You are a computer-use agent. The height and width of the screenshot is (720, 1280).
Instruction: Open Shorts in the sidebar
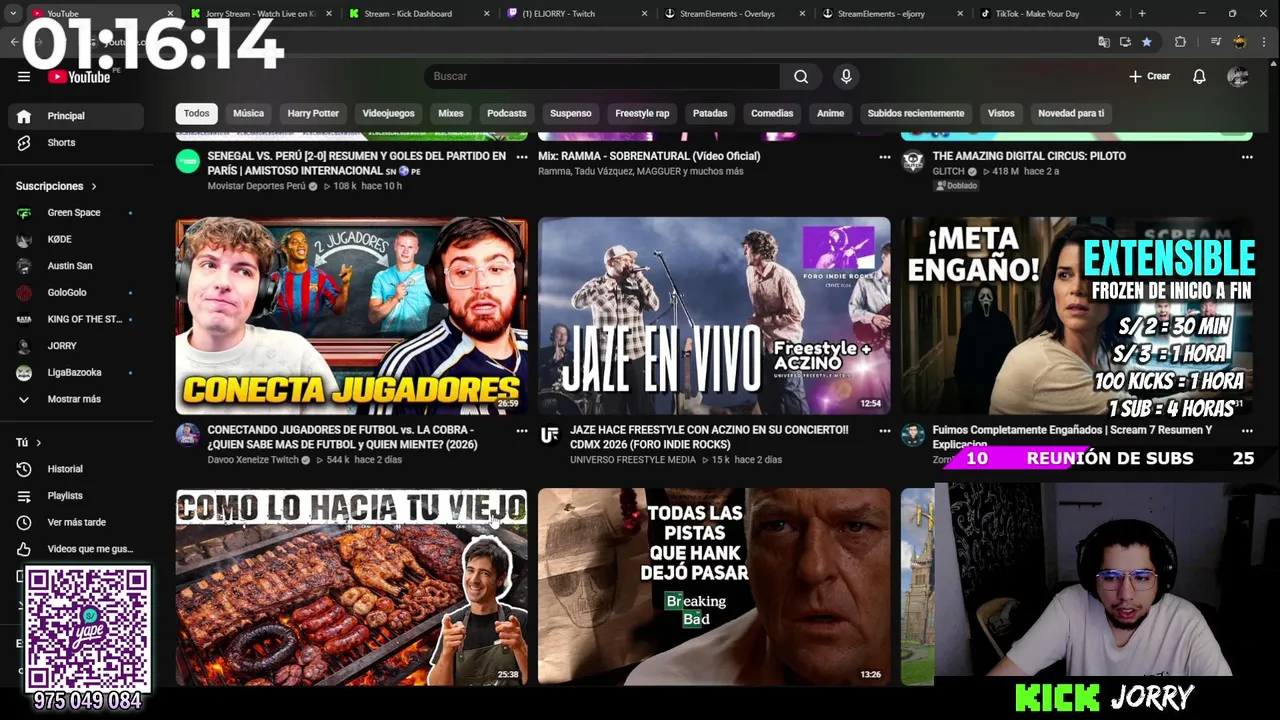[76, 142]
